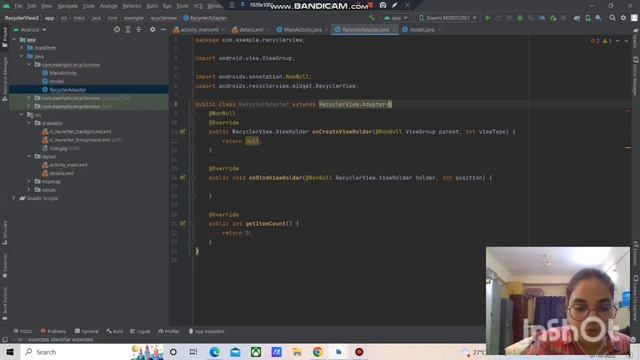Open App Inspection tool window
This screenshot has width=640, height=360.
[x=207, y=331]
